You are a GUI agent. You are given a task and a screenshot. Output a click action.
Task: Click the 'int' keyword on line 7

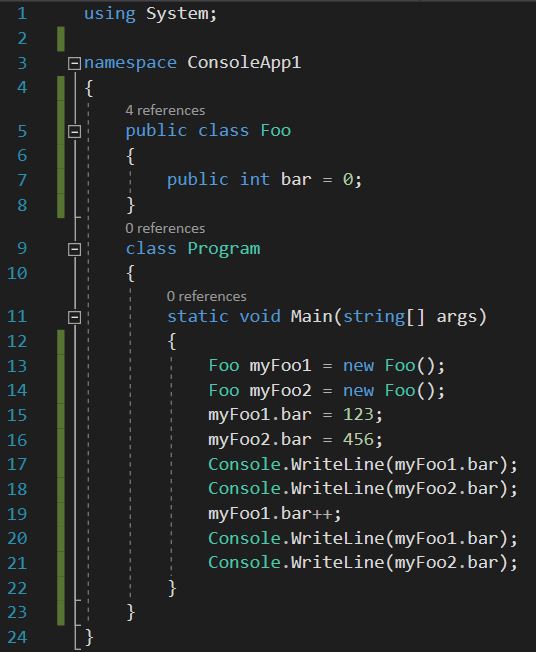pos(254,180)
